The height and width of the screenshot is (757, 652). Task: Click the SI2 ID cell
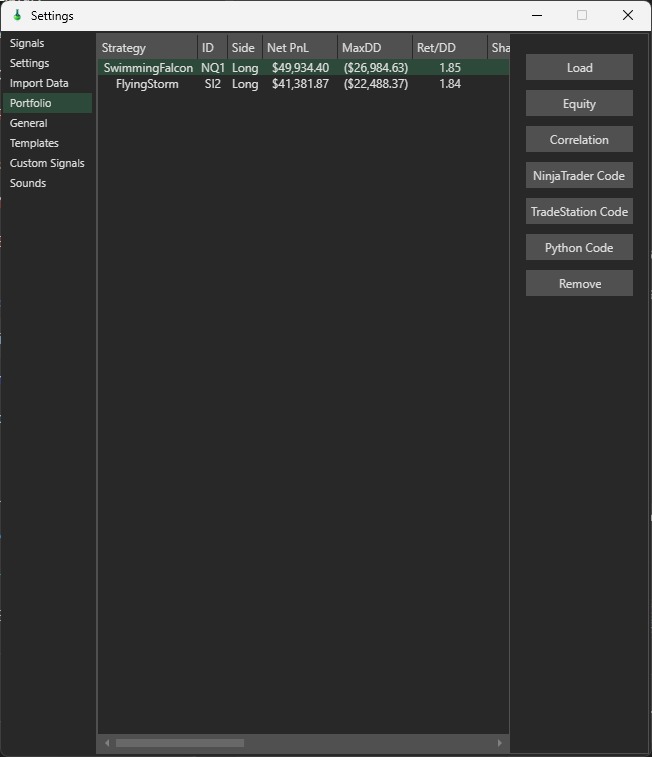(213, 84)
